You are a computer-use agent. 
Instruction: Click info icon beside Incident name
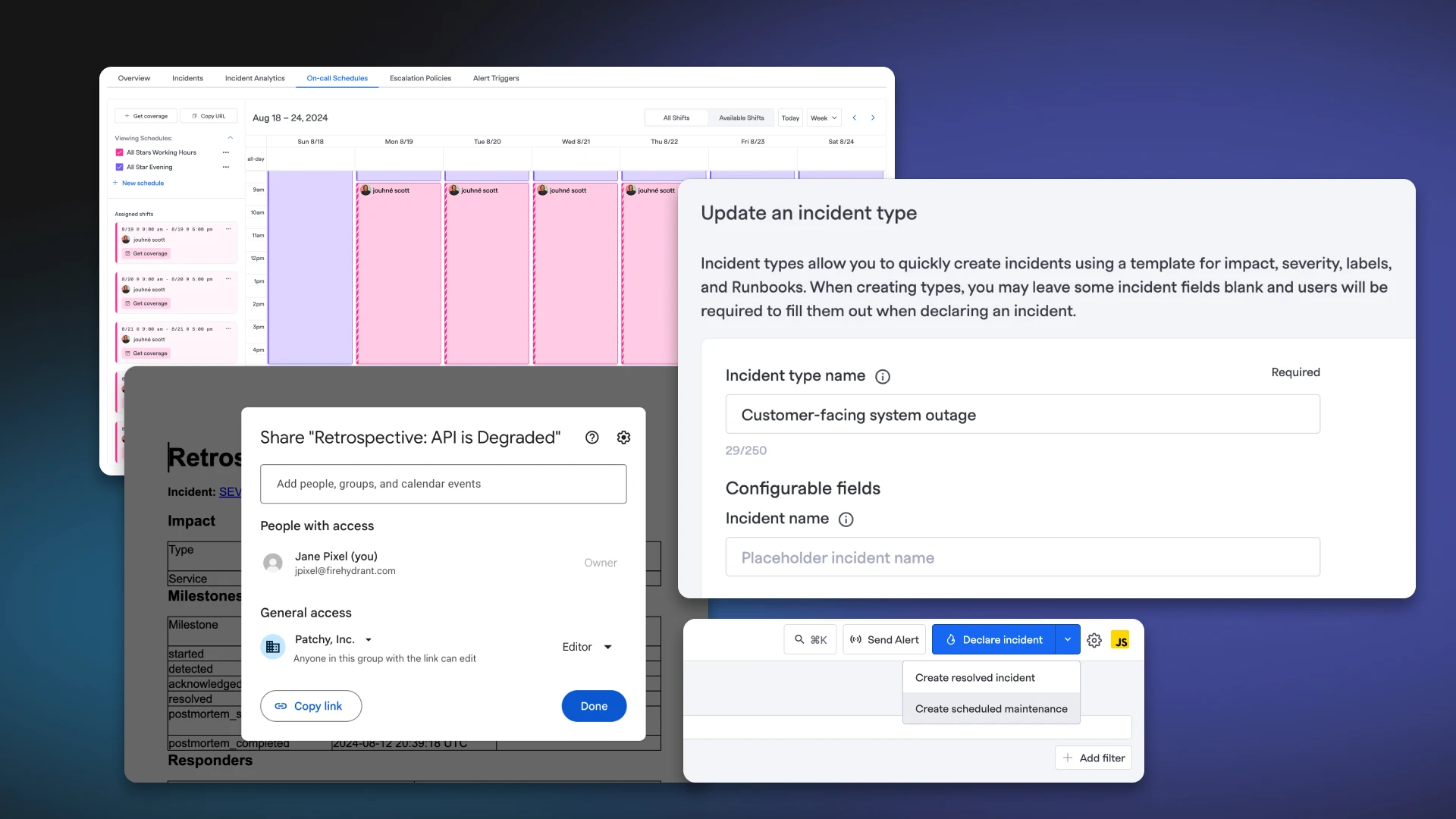(846, 519)
